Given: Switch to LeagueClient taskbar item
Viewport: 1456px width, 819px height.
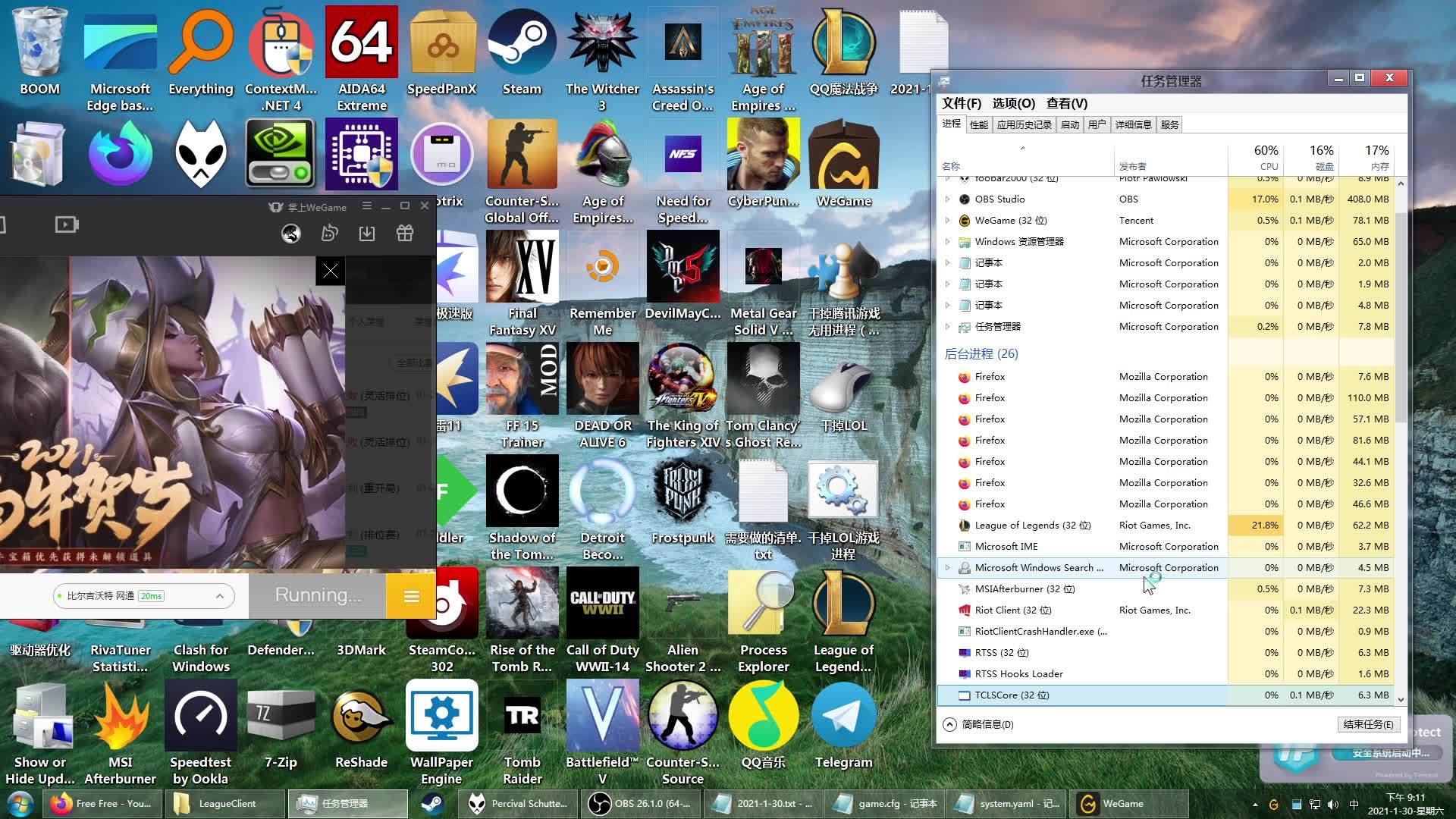Looking at the screenshot, I should click(225, 804).
